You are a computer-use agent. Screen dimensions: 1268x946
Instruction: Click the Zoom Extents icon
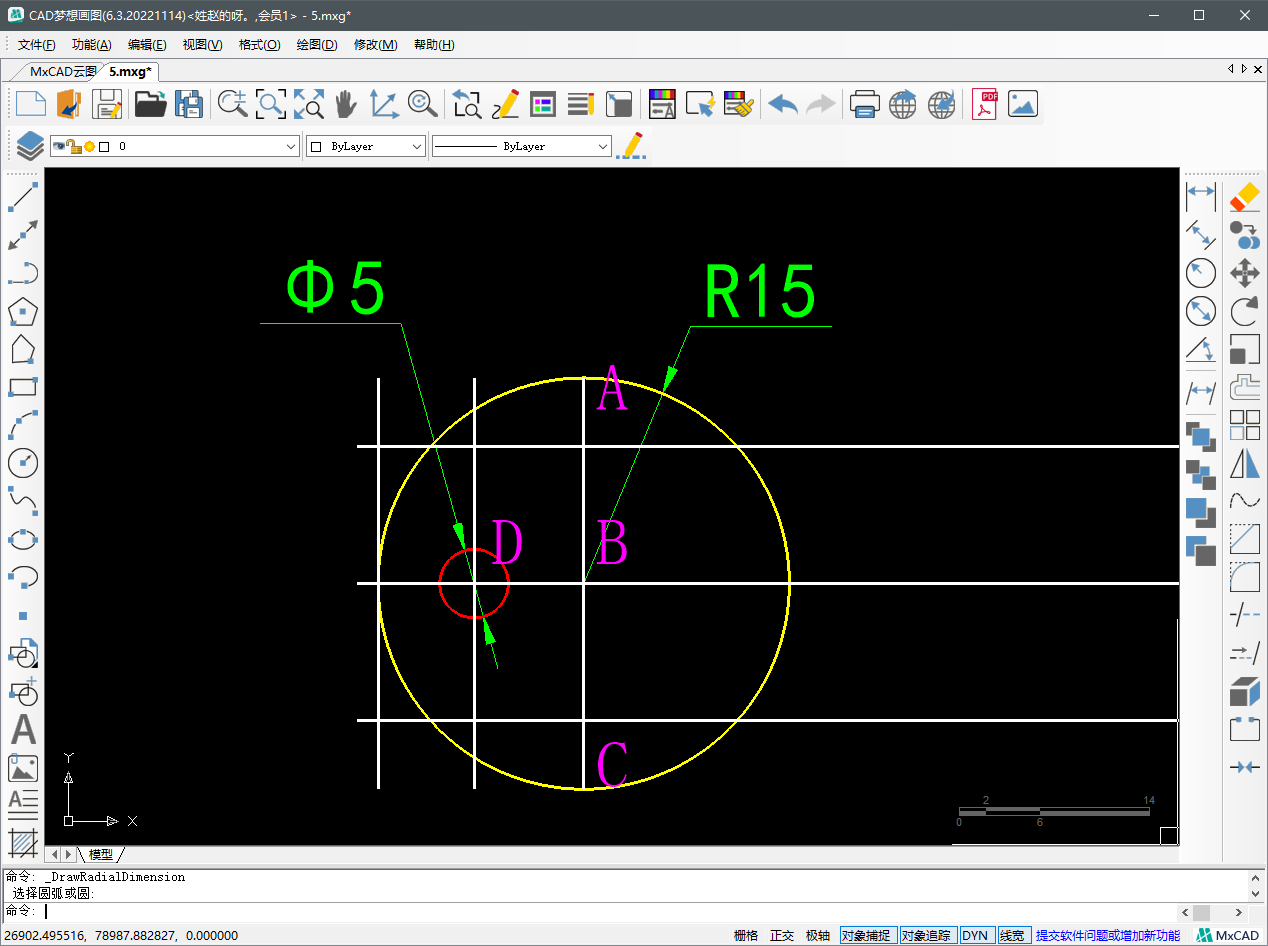click(308, 104)
